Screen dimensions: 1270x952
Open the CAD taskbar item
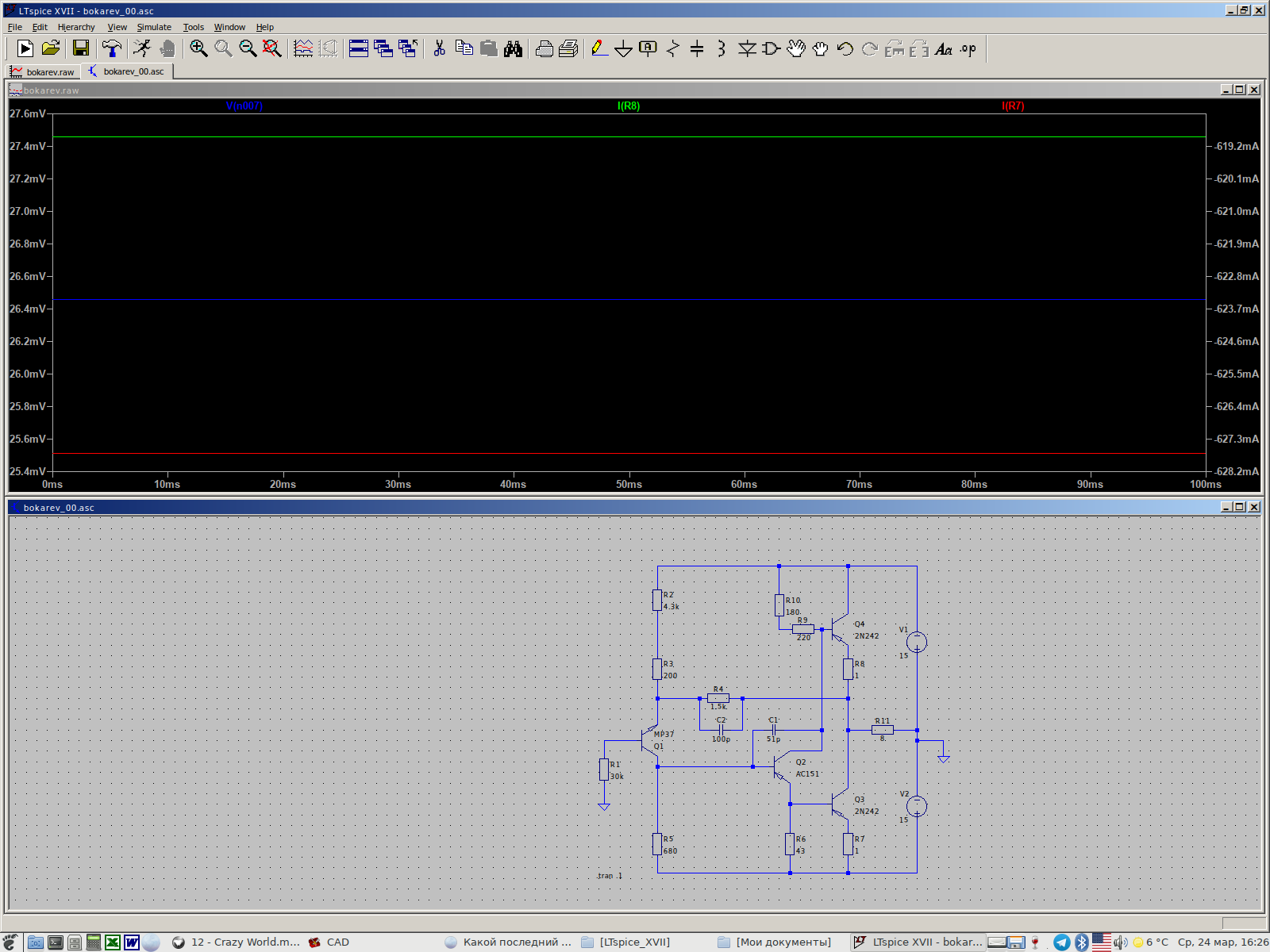pos(330,942)
